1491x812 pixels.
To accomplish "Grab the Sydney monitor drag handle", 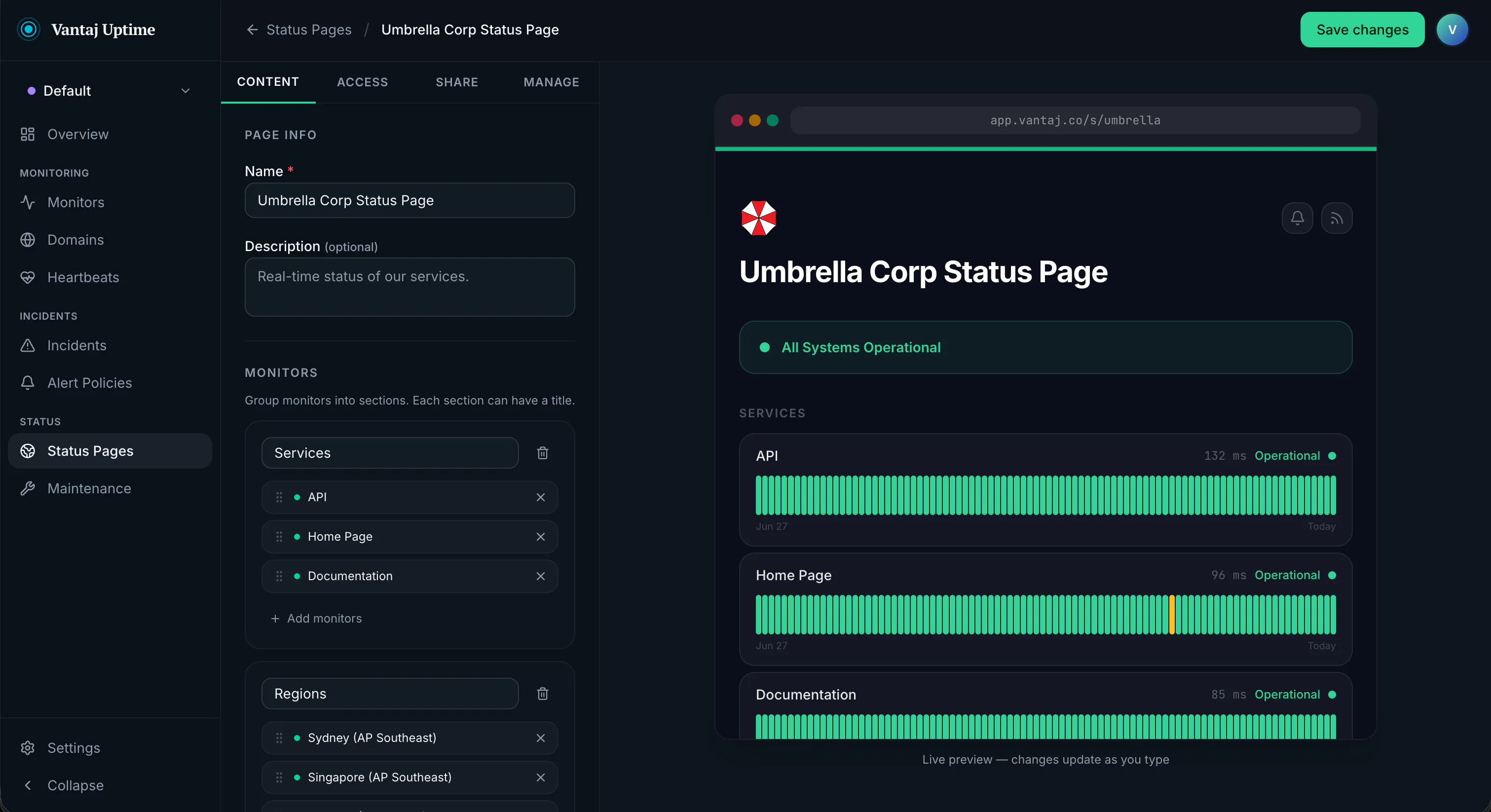I will click(279, 738).
